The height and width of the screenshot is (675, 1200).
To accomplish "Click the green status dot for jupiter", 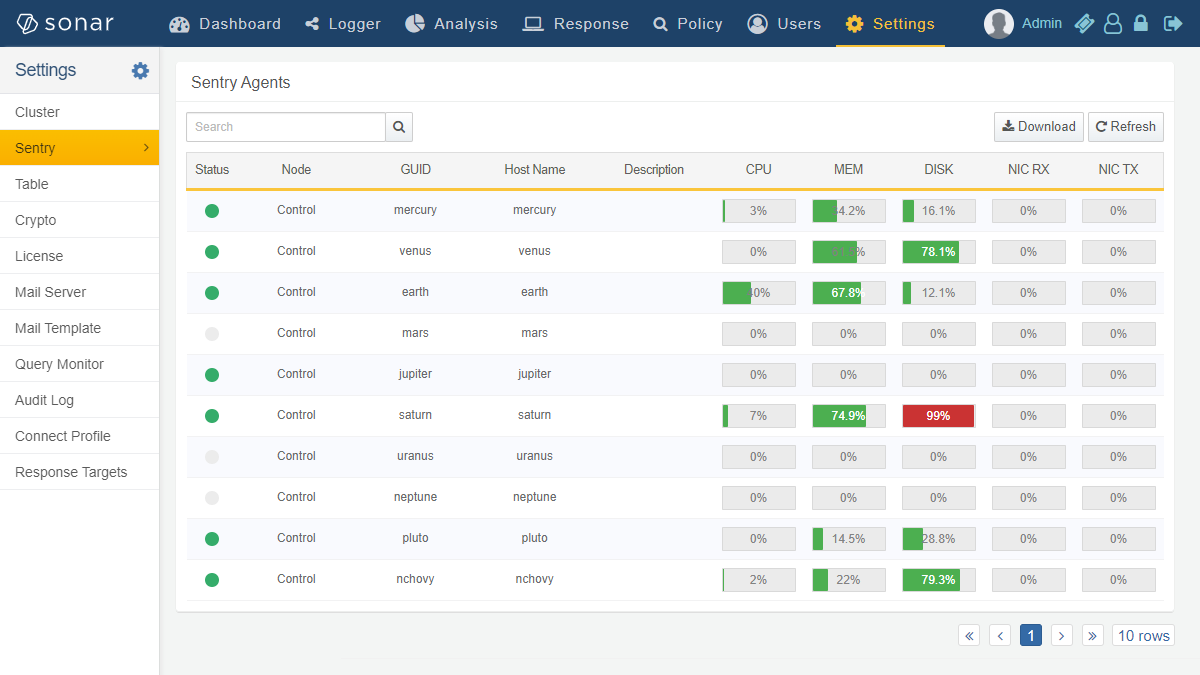I will pyautogui.click(x=212, y=375).
